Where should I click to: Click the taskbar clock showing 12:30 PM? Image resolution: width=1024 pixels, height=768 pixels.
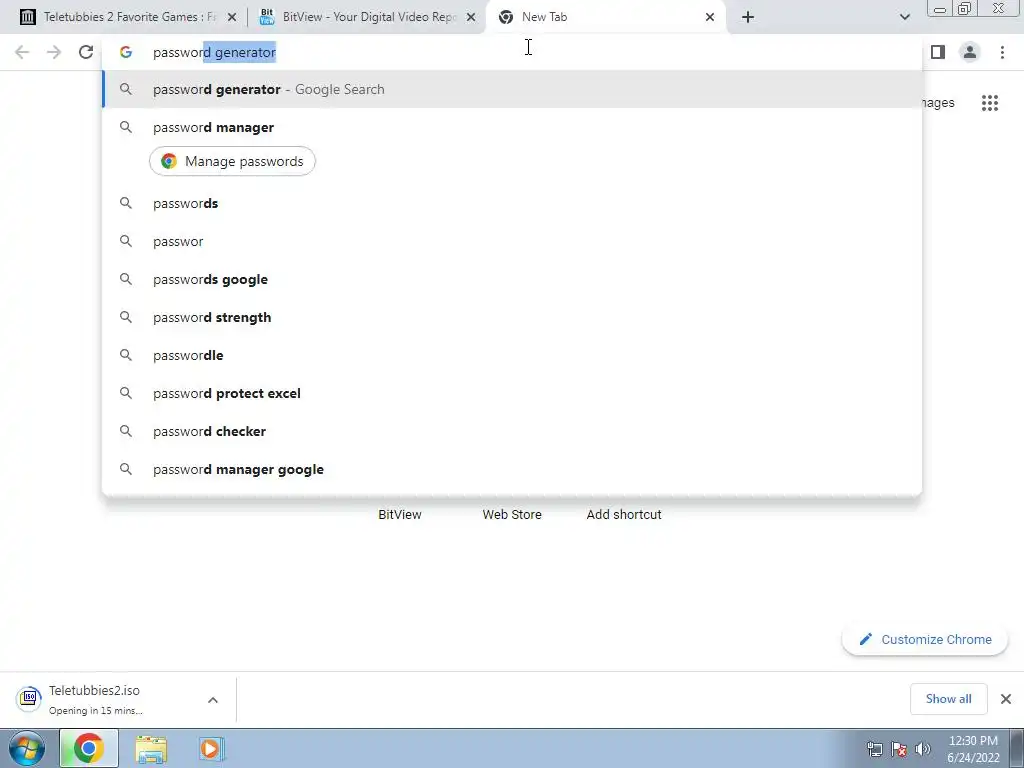pyautogui.click(x=973, y=749)
